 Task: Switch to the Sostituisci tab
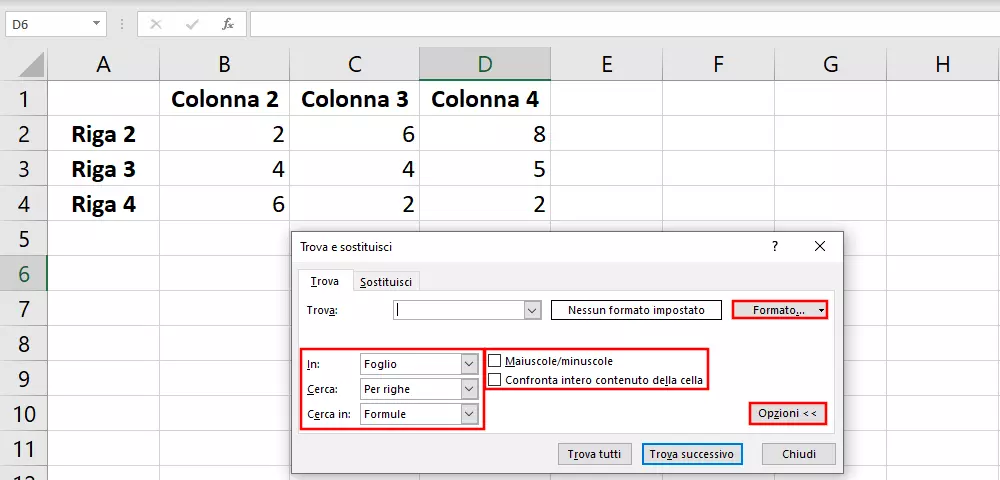coord(386,282)
